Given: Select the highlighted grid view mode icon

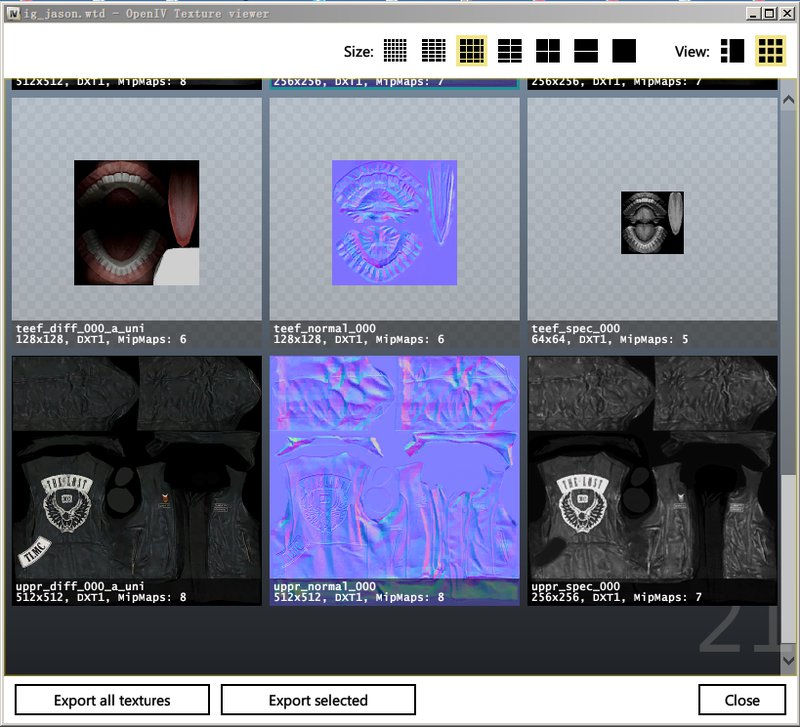Looking at the screenshot, I should click(770, 51).
